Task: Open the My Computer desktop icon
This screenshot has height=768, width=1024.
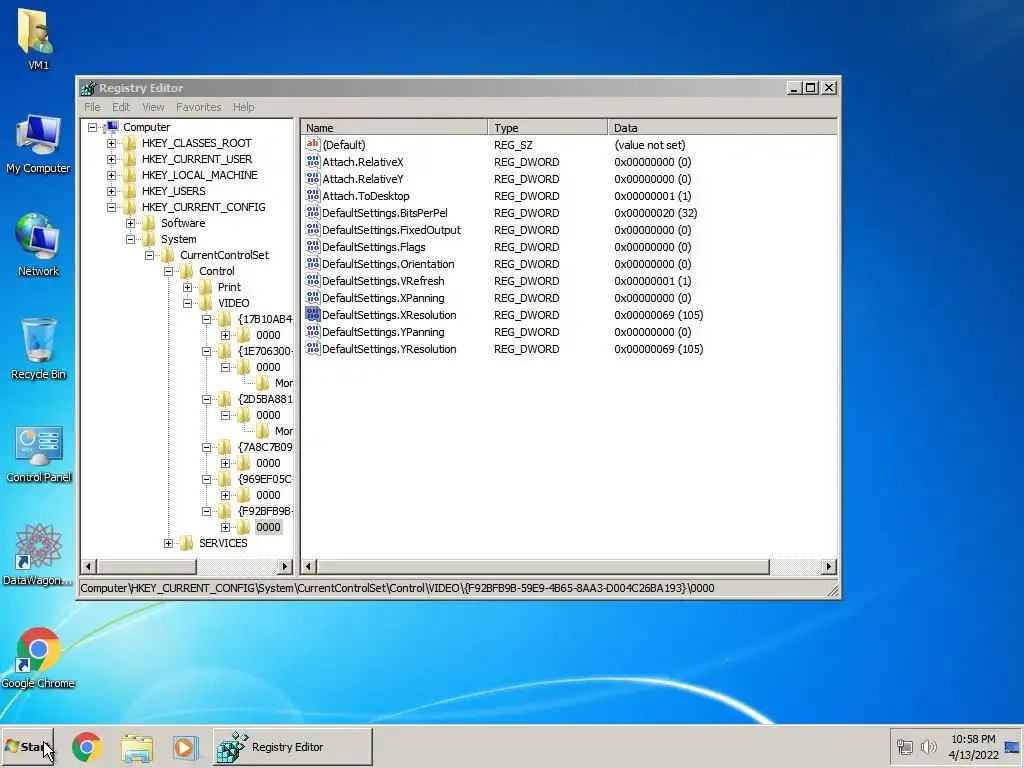Action: 39,134
